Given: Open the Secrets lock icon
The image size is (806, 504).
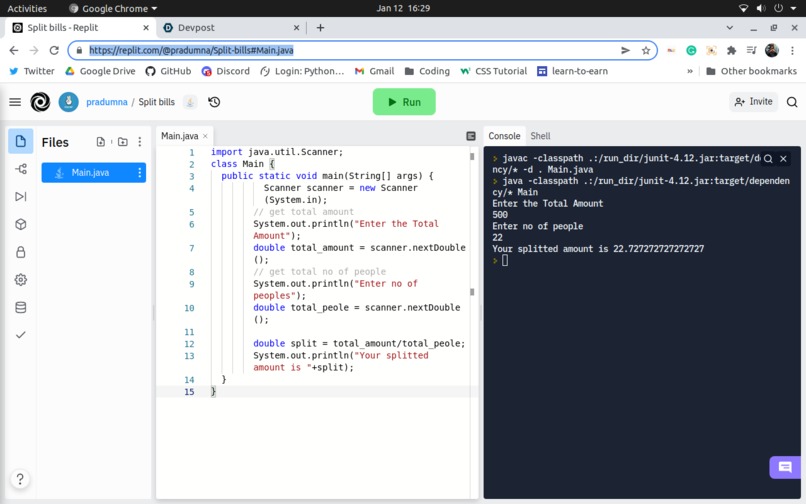Looking at the screenshot, I should click(21, 252).
